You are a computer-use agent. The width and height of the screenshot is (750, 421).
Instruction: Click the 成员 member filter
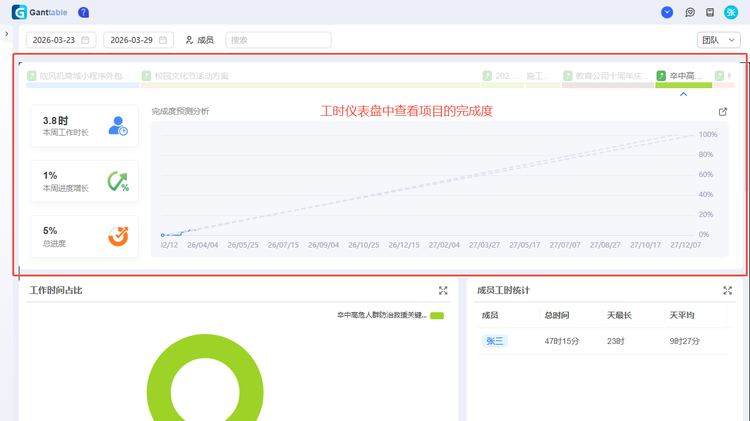[x=199, y=40]
